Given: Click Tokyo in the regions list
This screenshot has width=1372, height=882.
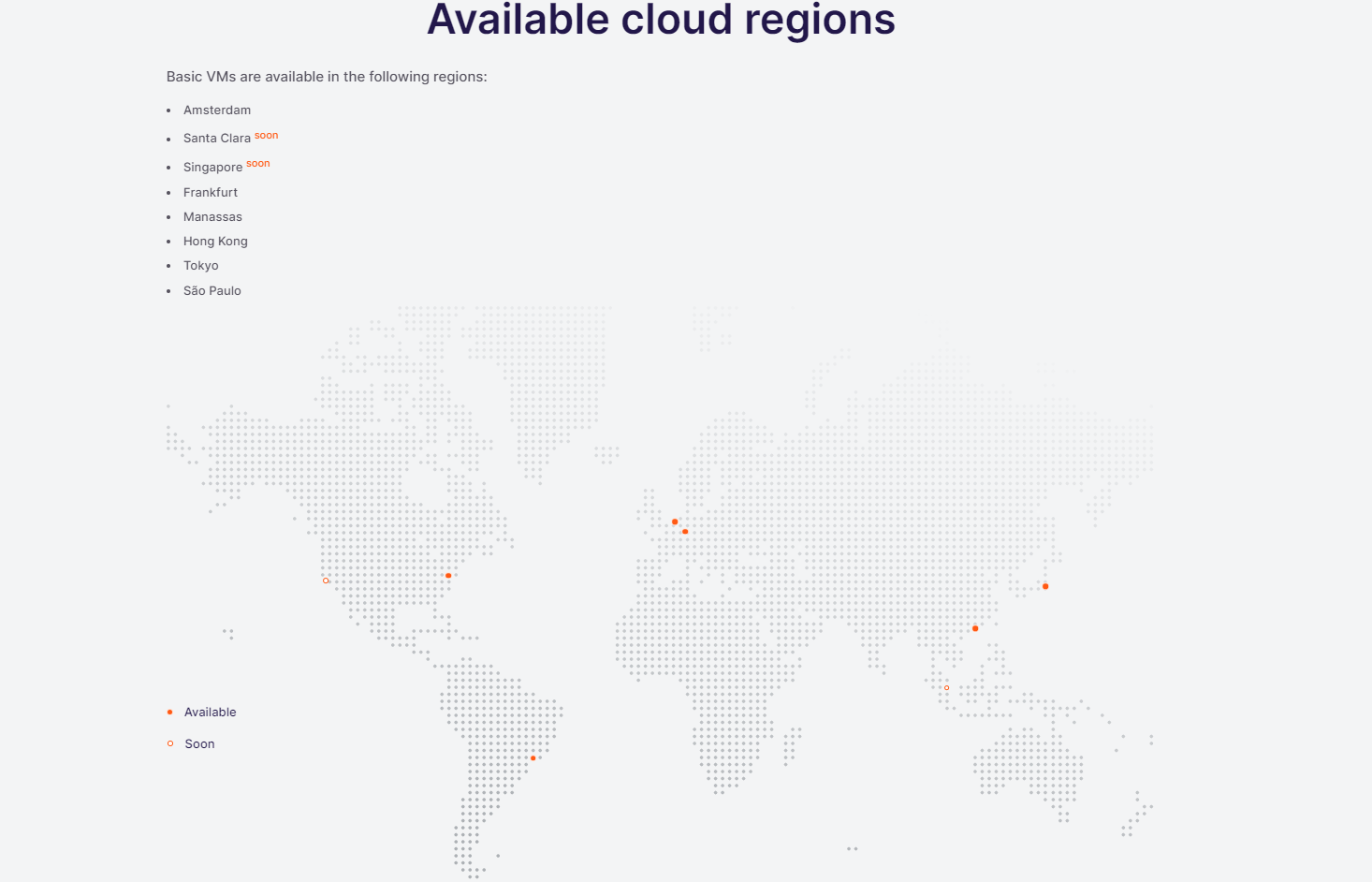Looking at the screenshot, I should [201, 266].
